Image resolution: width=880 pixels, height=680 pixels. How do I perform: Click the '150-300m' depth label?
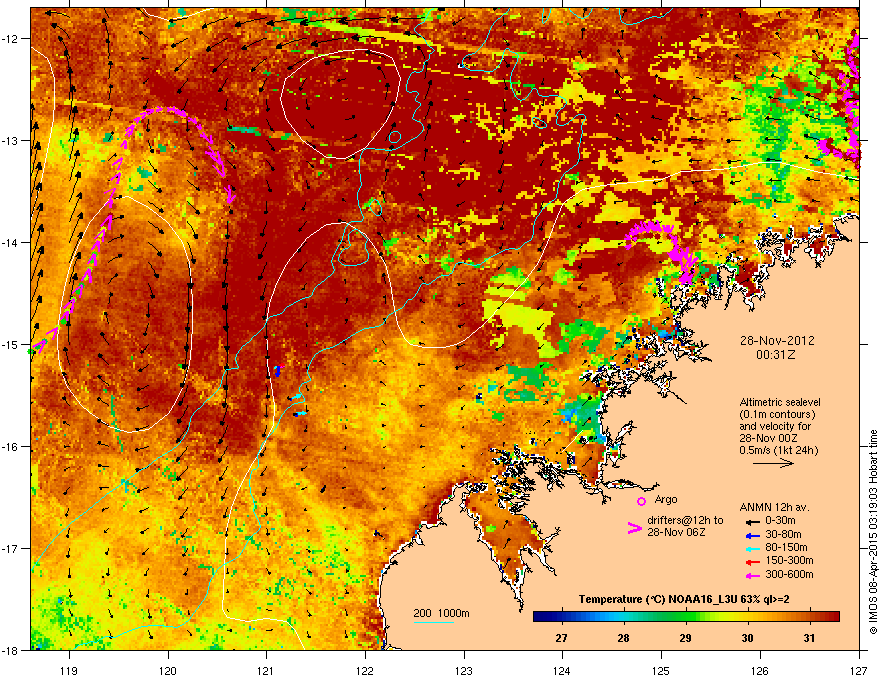tap(789, 560)
